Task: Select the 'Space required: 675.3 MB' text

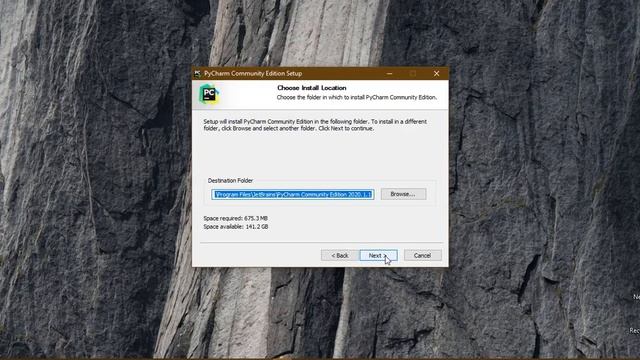Action: (236, 218)
